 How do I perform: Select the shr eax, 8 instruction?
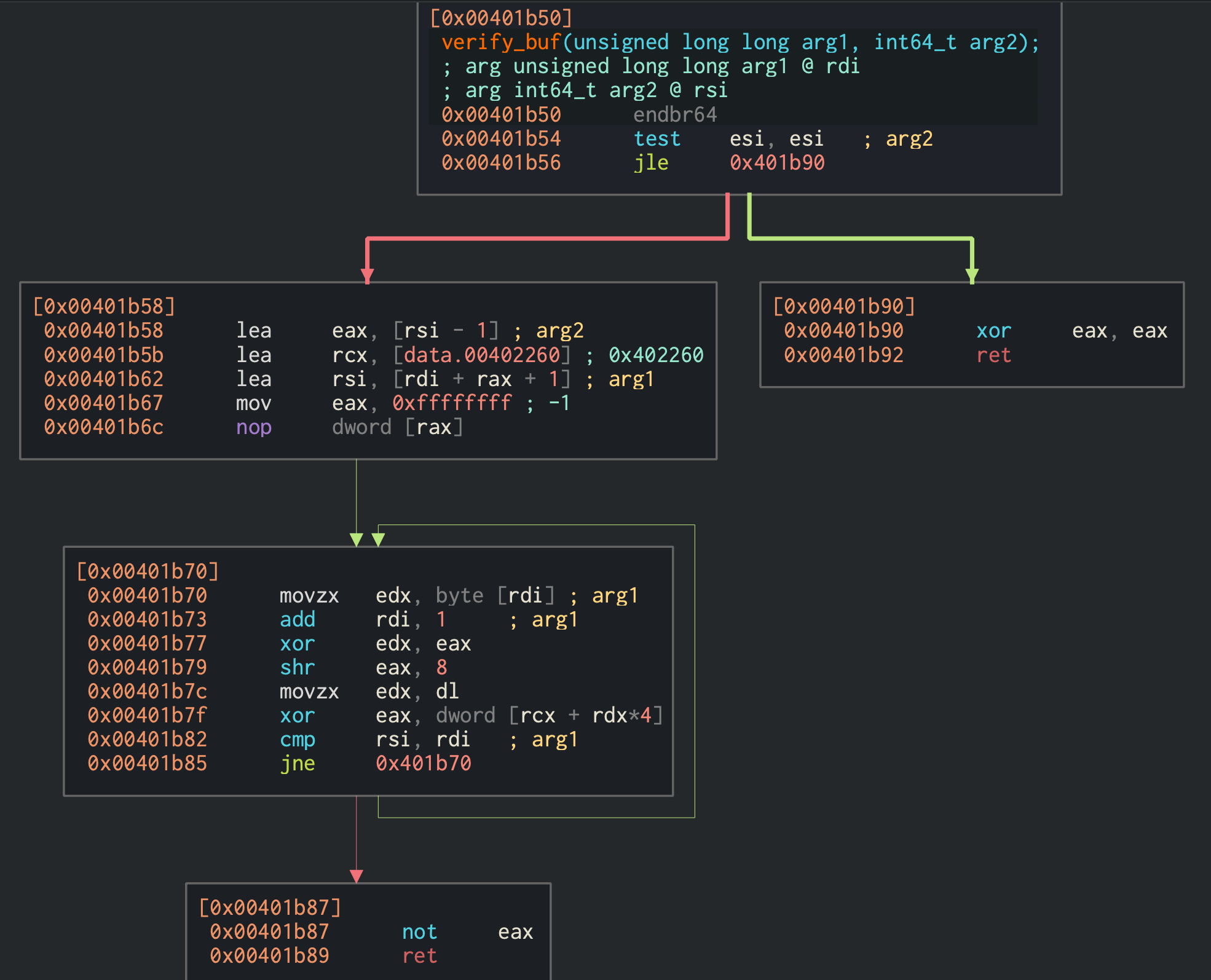click(x=298, y=668)
